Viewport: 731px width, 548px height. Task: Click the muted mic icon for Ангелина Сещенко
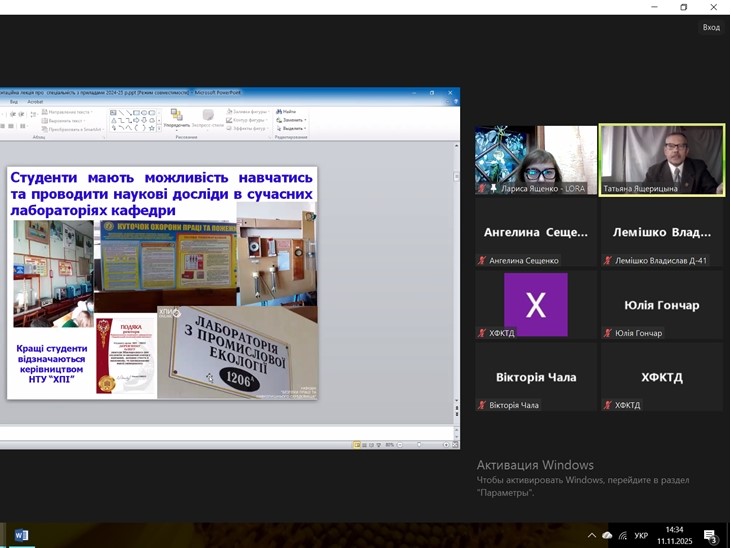point(482,261)
